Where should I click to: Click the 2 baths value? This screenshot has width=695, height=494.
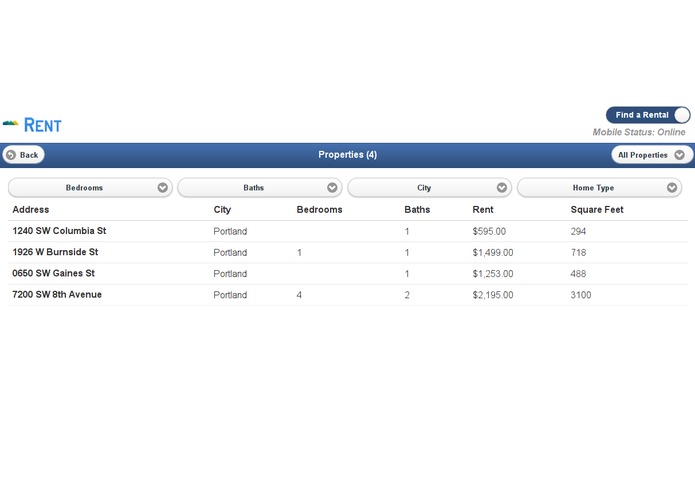point(407,295)
